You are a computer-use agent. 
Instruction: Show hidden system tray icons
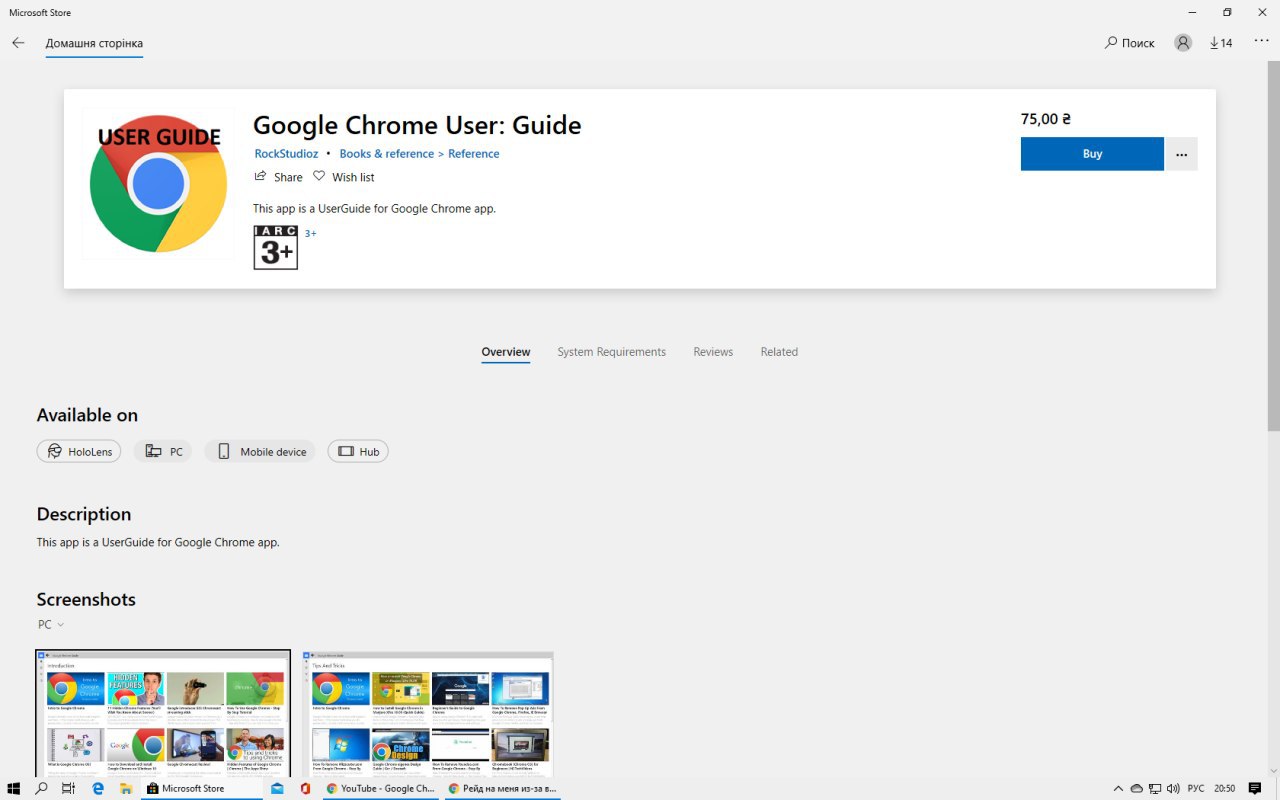point(1118,788)
